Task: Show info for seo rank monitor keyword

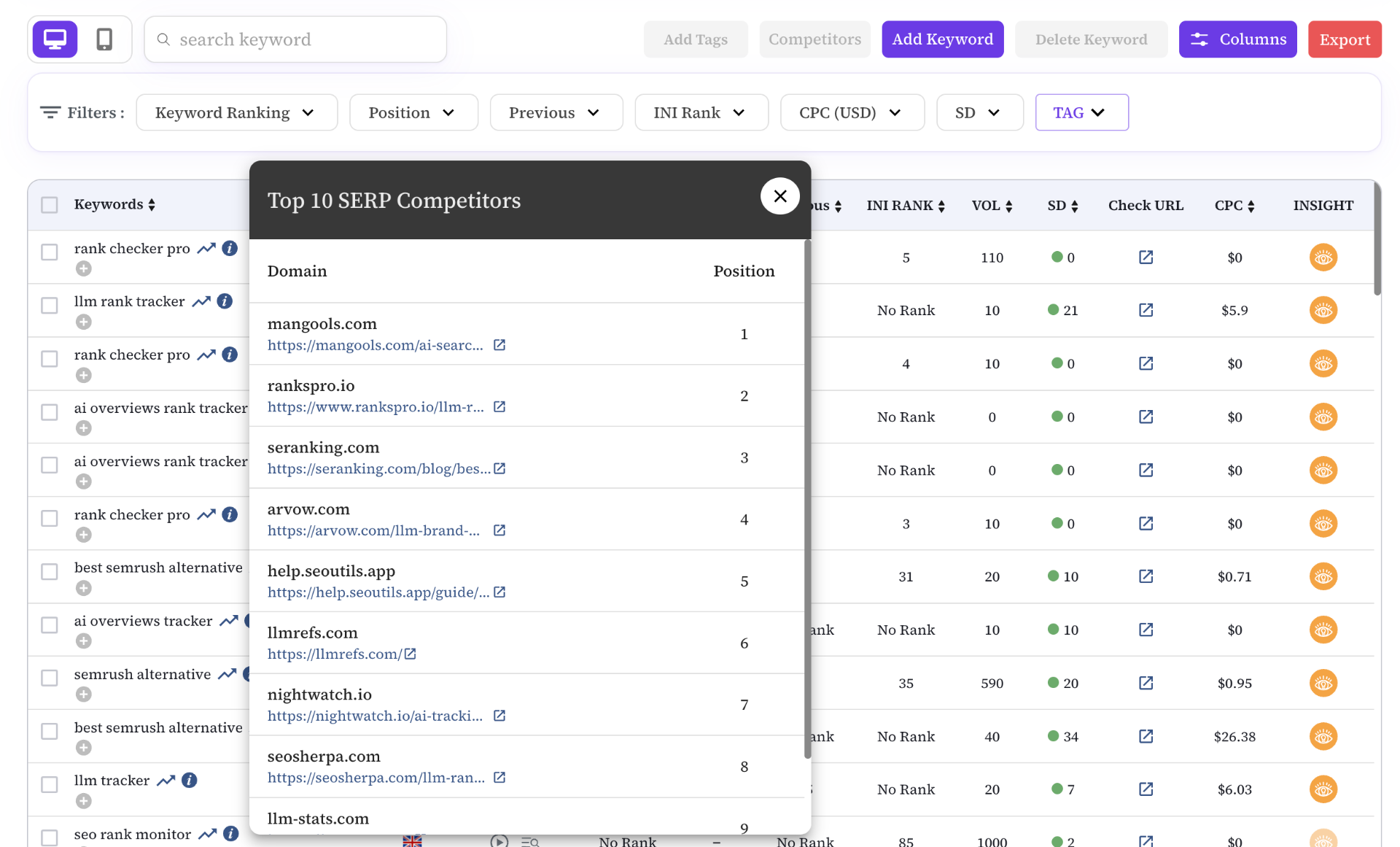Action: 230,834
